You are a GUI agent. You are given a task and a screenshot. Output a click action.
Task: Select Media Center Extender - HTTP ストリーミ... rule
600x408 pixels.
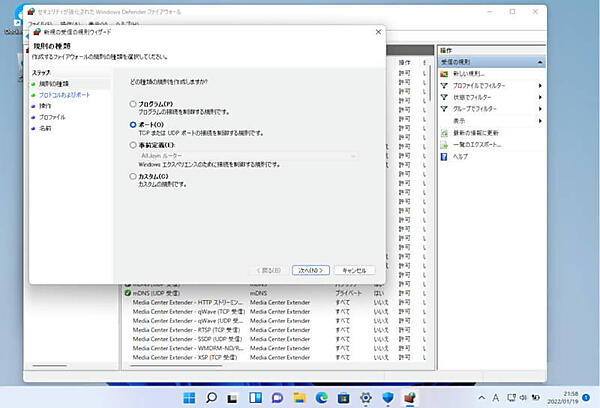276,302
